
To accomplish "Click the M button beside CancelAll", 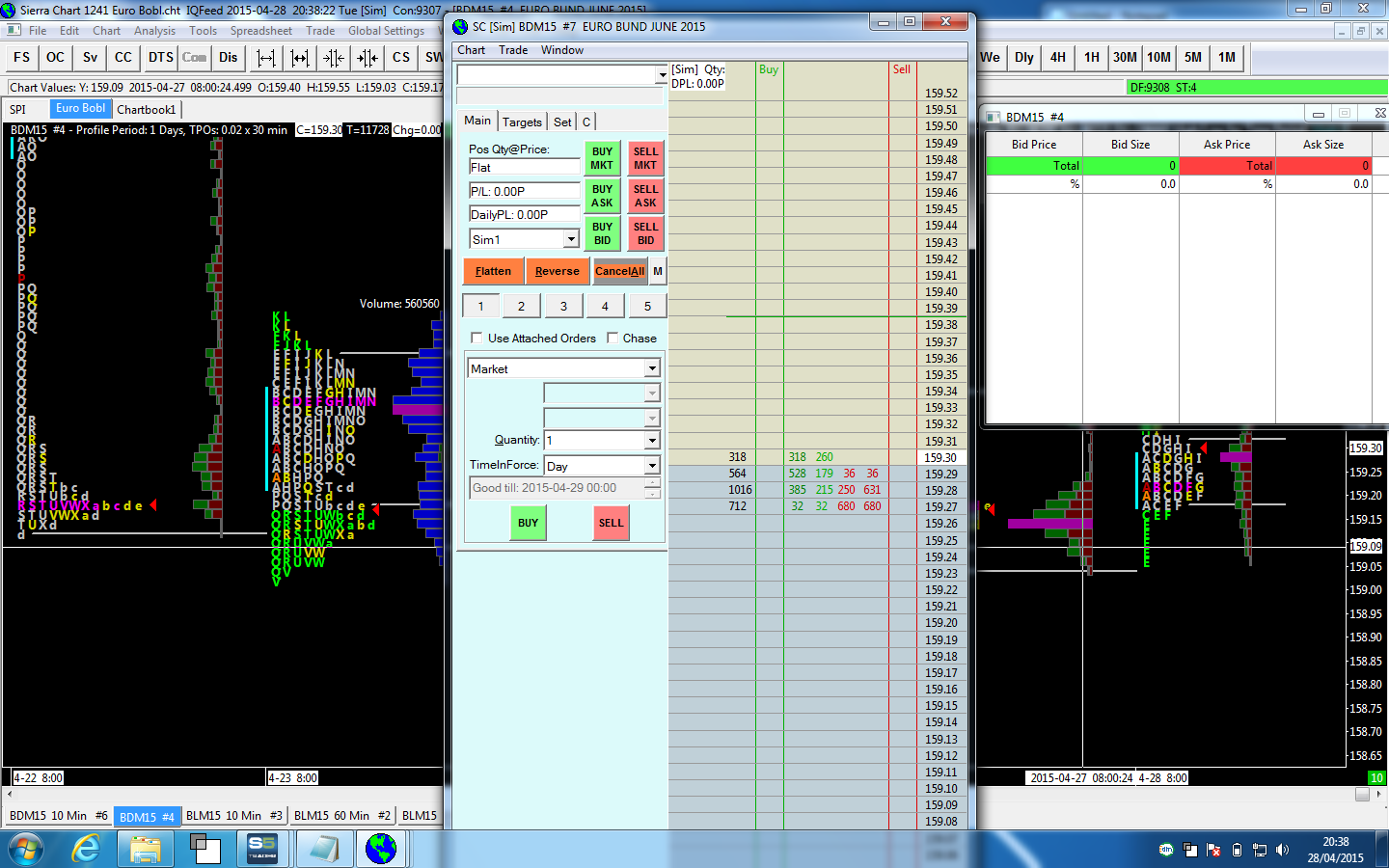I will (x=658, y=271).
